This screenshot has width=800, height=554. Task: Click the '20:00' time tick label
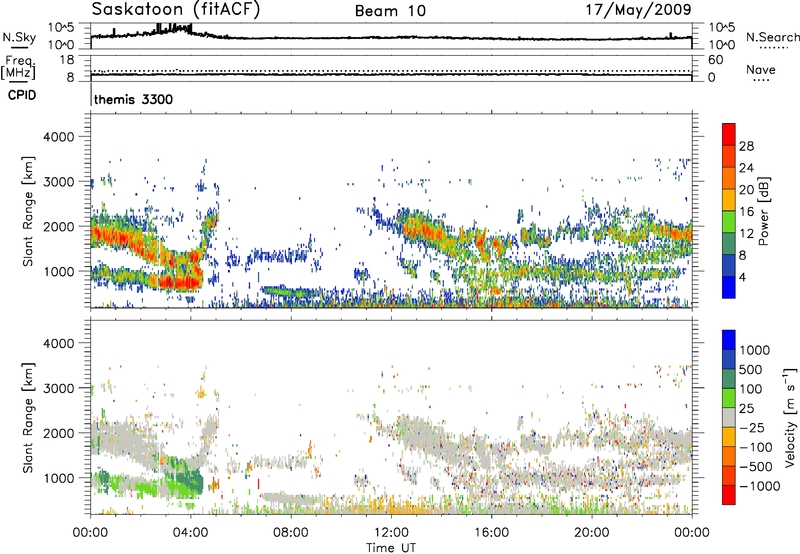tap(592, 533)
